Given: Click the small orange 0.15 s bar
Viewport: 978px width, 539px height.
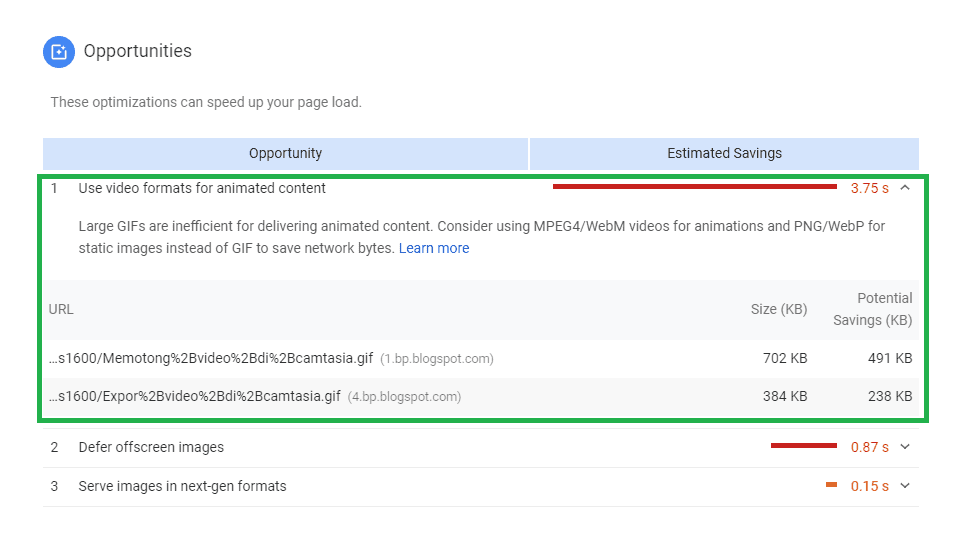Looking at the screenshot, I should click(x=831, y=485).
